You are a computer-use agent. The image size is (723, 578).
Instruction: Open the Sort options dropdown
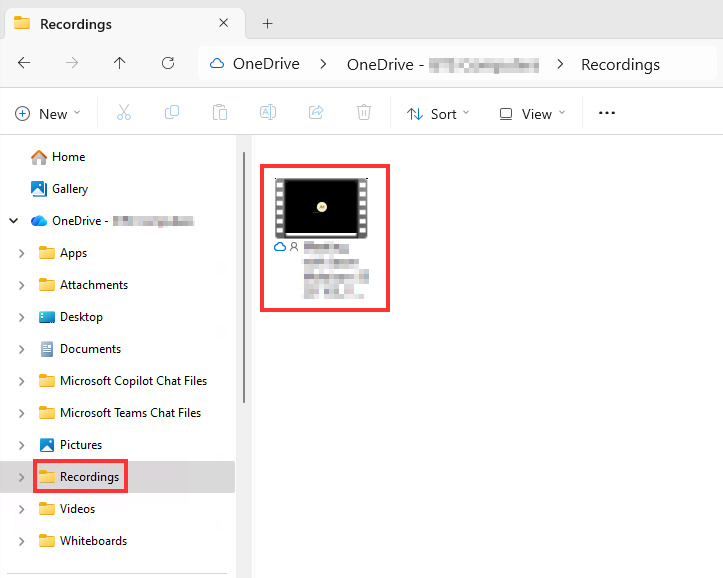click(438, 113)
